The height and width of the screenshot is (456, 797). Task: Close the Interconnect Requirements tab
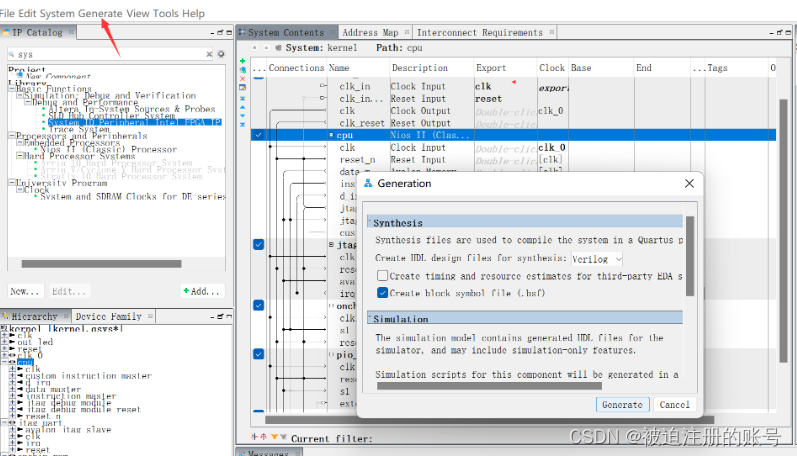pos(552,32)
